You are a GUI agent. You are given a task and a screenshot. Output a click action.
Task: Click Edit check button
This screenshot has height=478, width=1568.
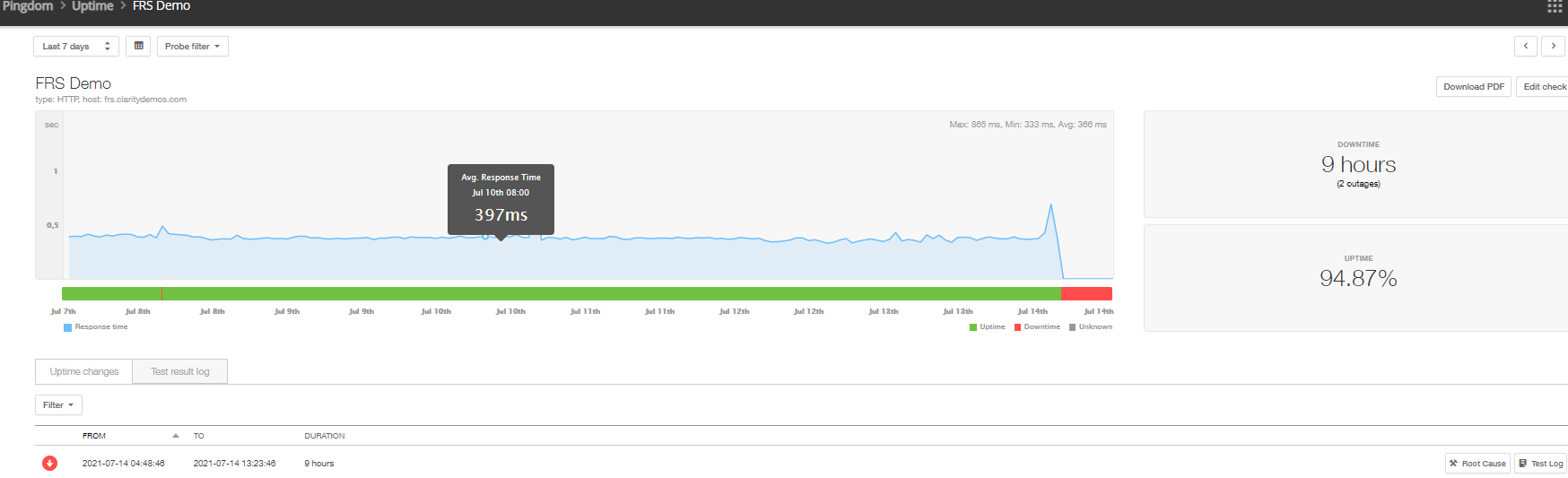click(1543, 86)
